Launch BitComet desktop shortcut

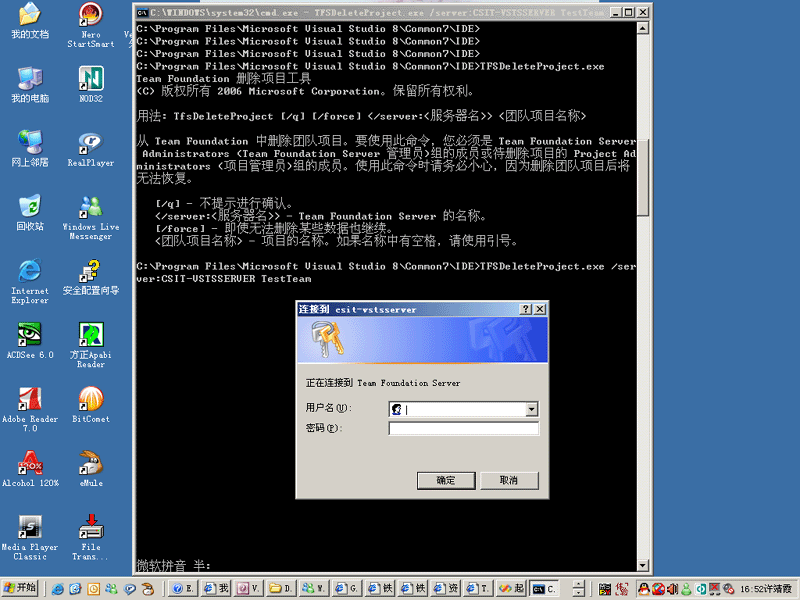(91, 405)
